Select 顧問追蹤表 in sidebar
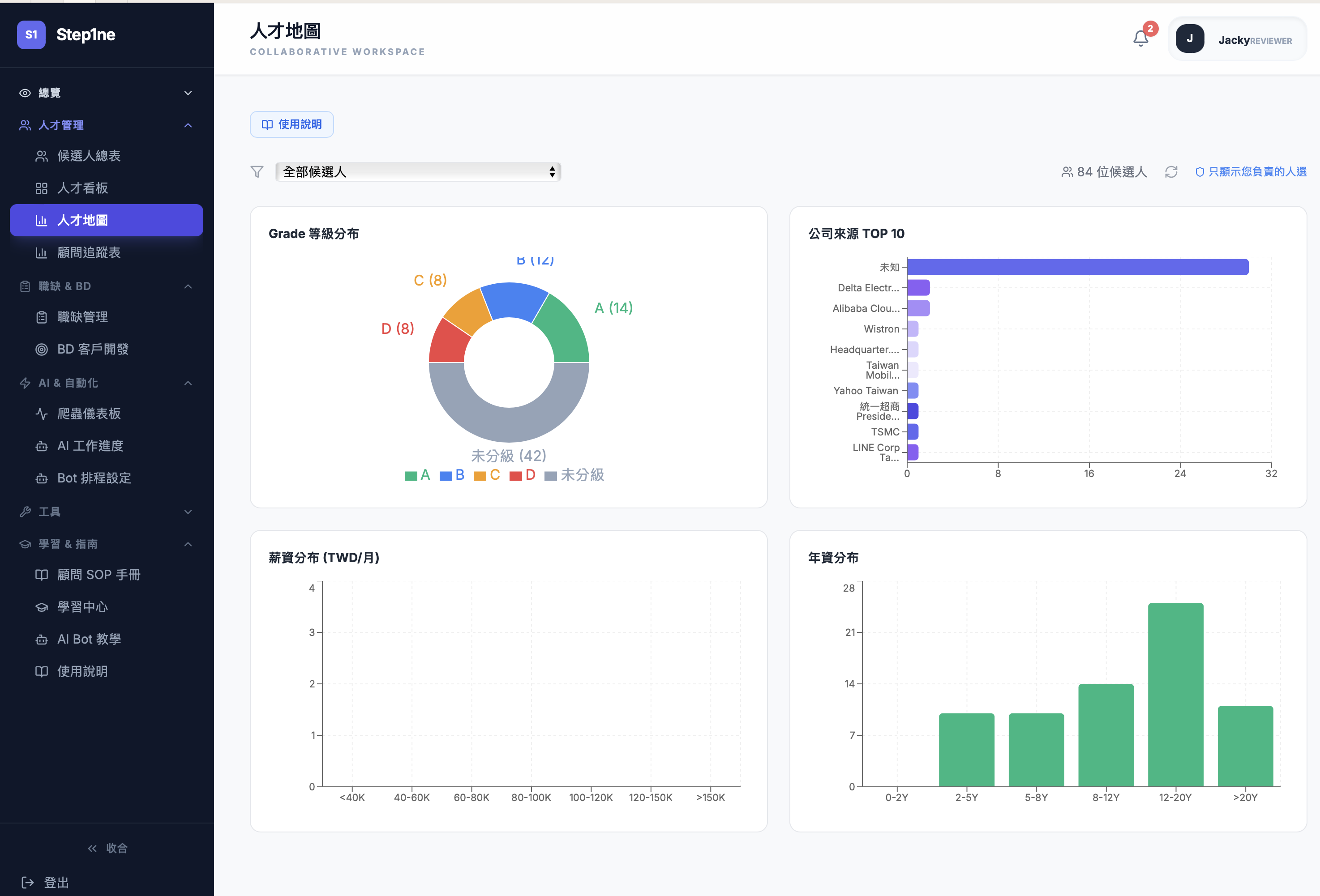Image resolution: width=1320 pixels, height=896 pixels. coord(89,253)
